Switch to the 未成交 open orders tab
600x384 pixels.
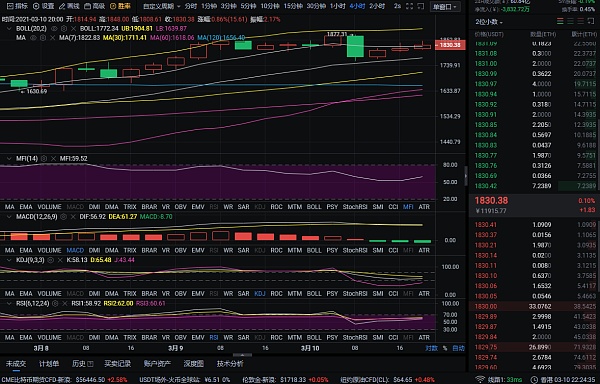point(16,364)
